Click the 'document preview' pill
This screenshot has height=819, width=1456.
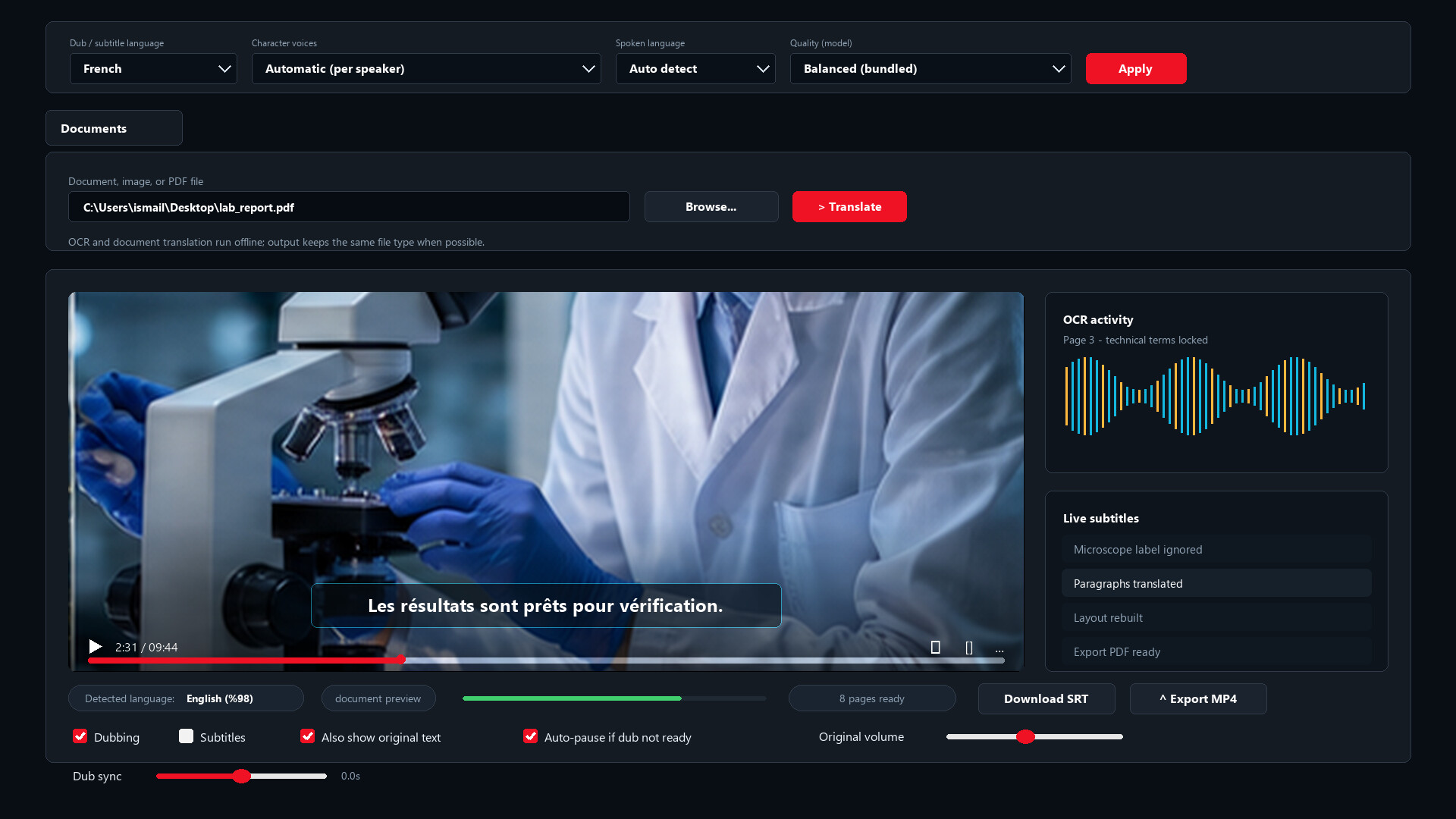[378, 698]
